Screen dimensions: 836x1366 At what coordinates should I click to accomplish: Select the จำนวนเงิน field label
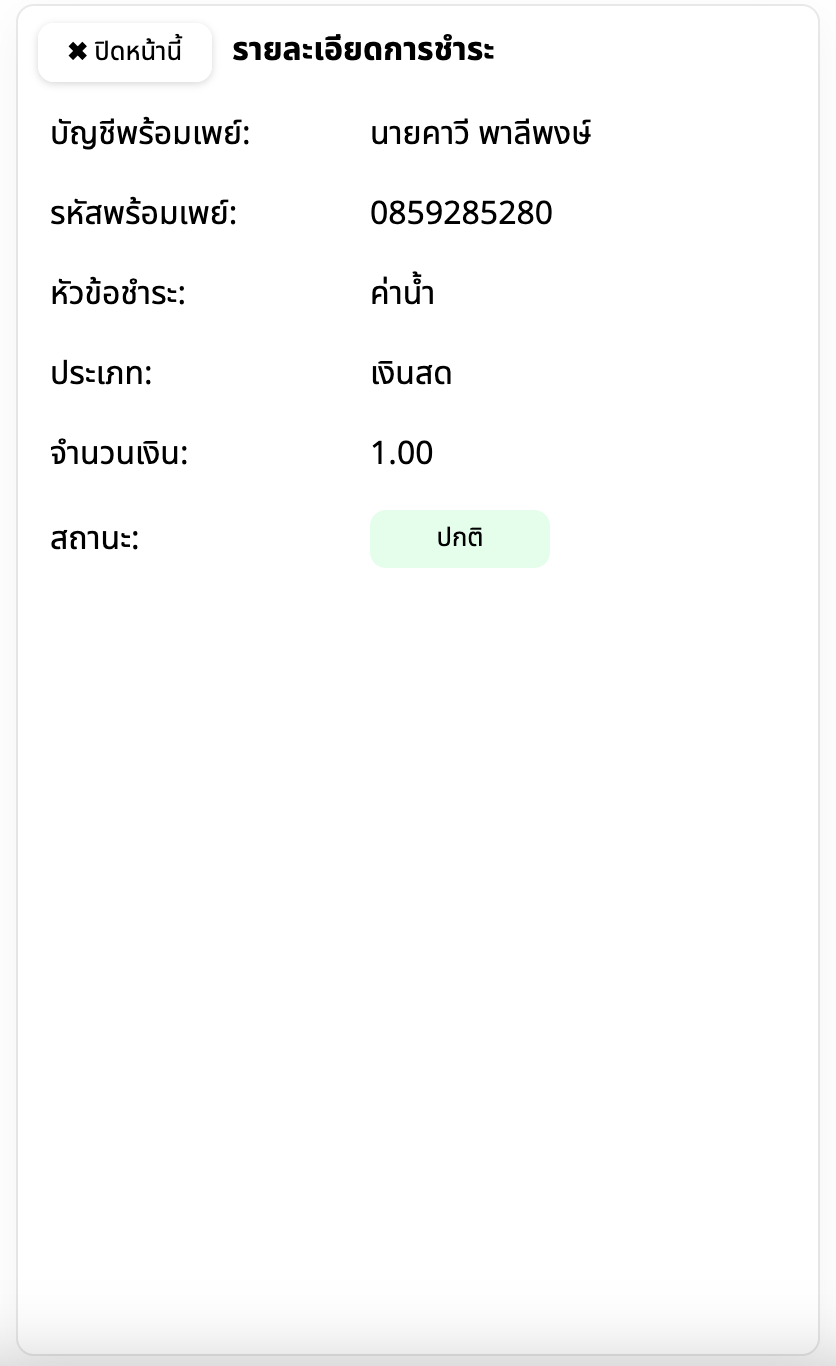pyautogui.click(x=119, y=455)
